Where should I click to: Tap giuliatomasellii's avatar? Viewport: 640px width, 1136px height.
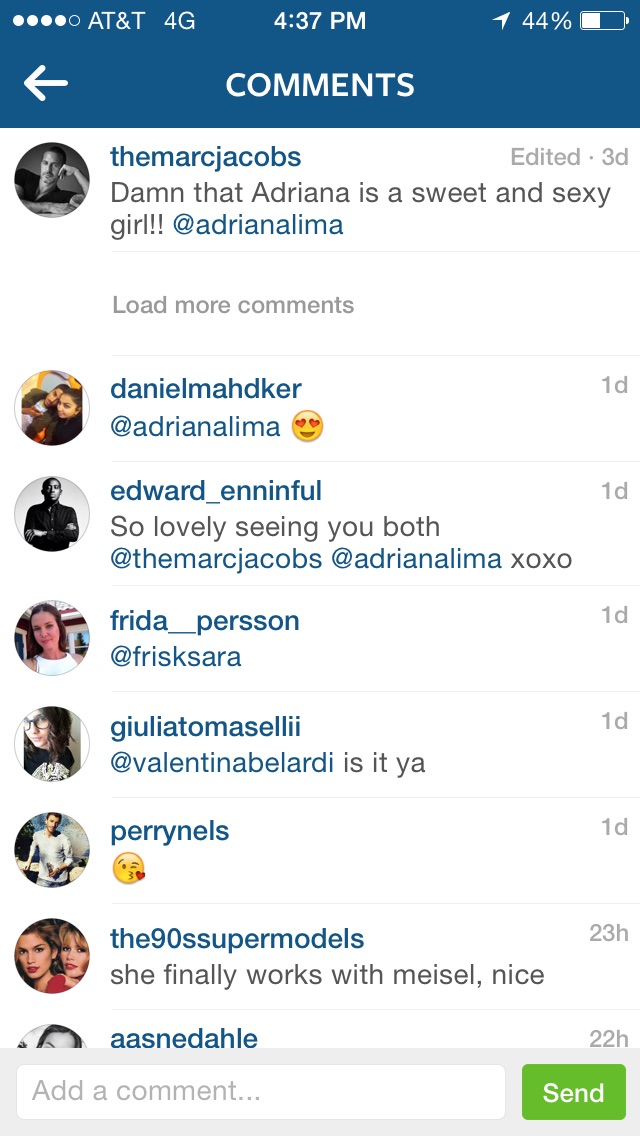click(x=52, y=743)
